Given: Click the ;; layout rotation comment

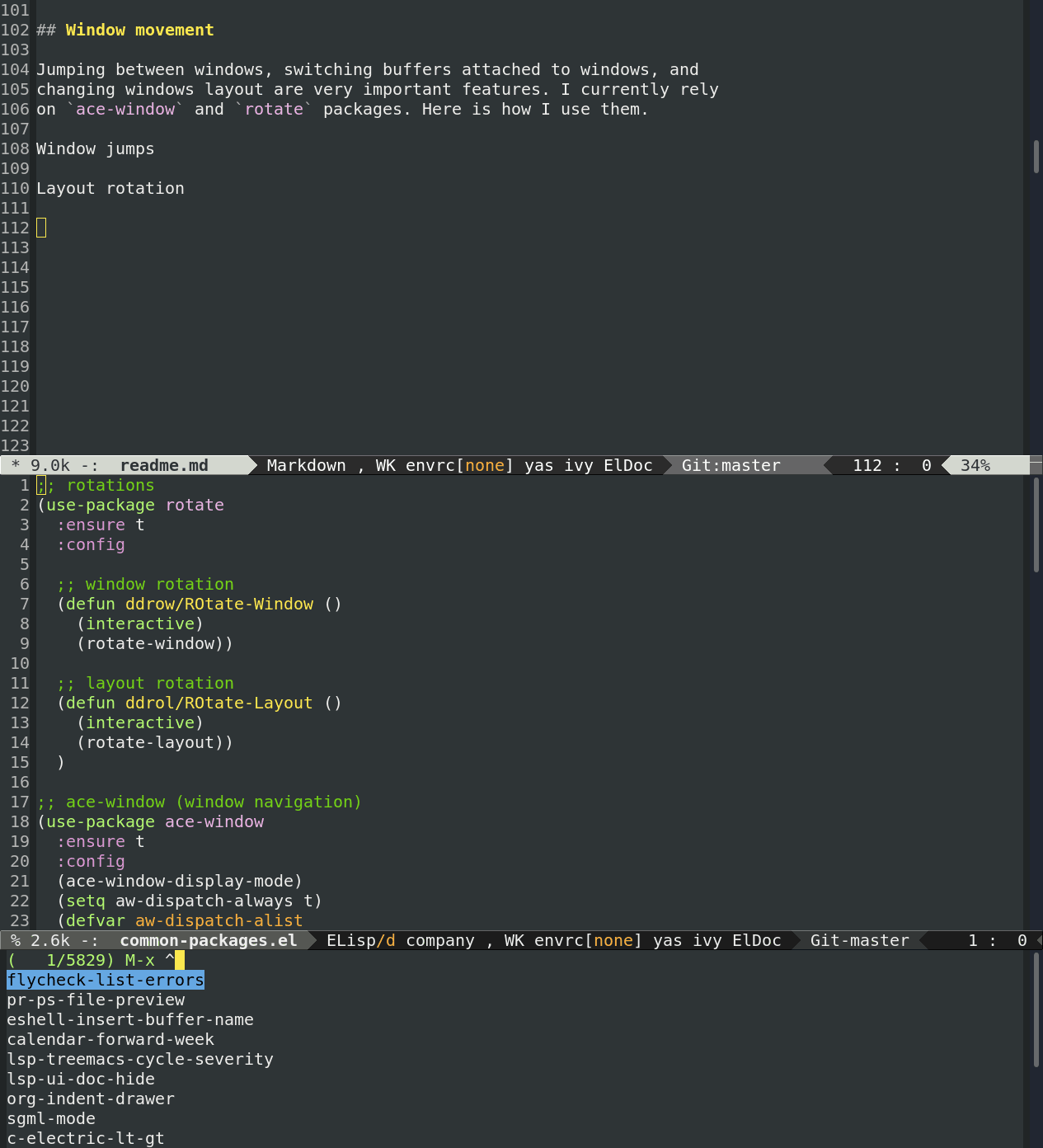Looking at the screenshot, I should coord(145,683).
